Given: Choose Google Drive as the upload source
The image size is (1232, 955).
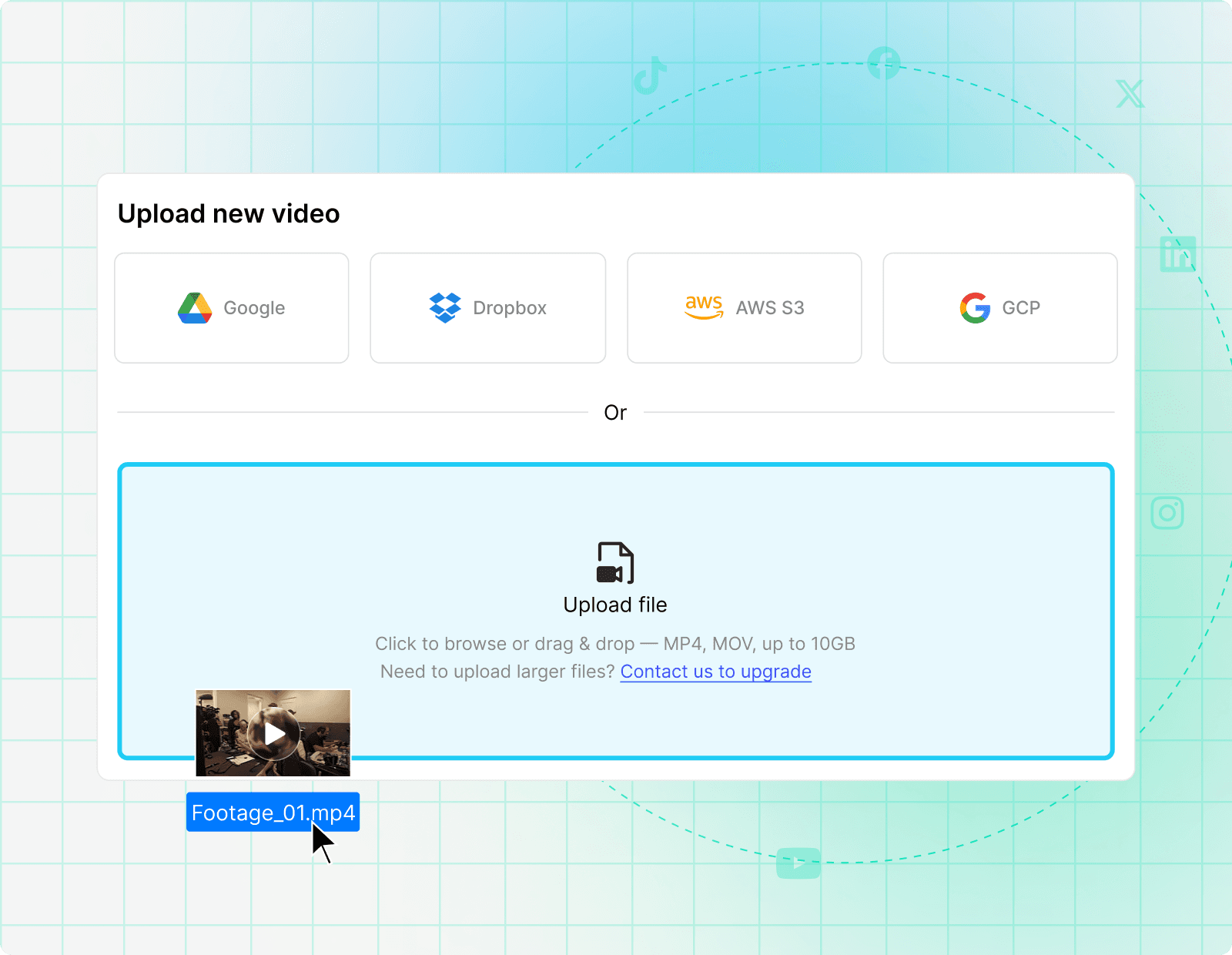Looking at the screenshot, I should pyautogui.click(x=232, y=308).
